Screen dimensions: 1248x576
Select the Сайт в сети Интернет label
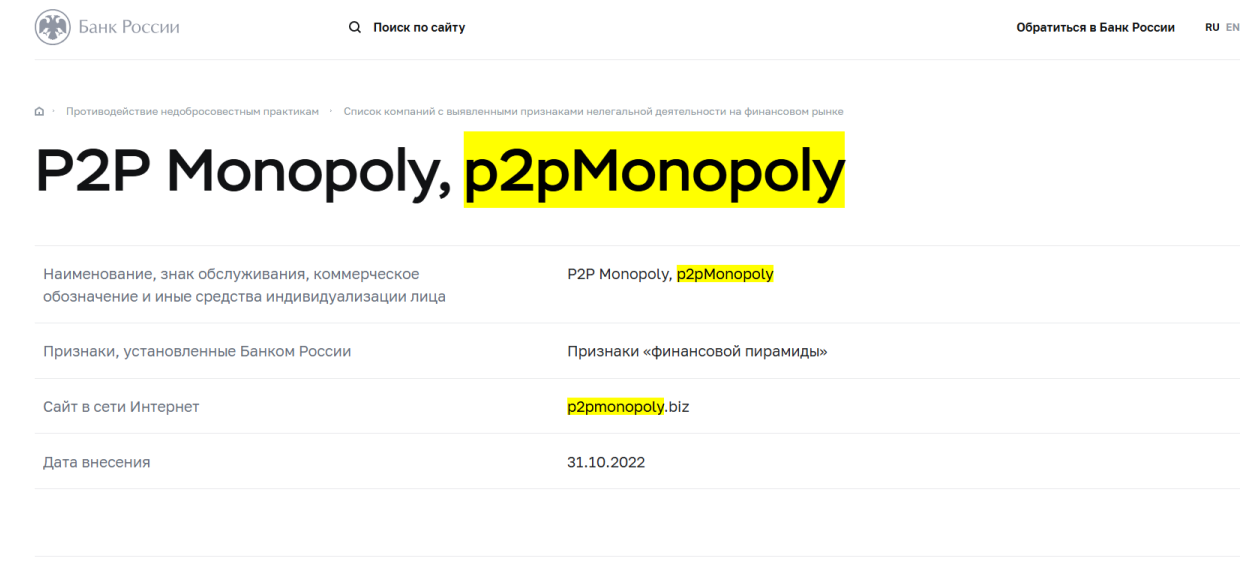pyautogui.click(x=121, y=406)
